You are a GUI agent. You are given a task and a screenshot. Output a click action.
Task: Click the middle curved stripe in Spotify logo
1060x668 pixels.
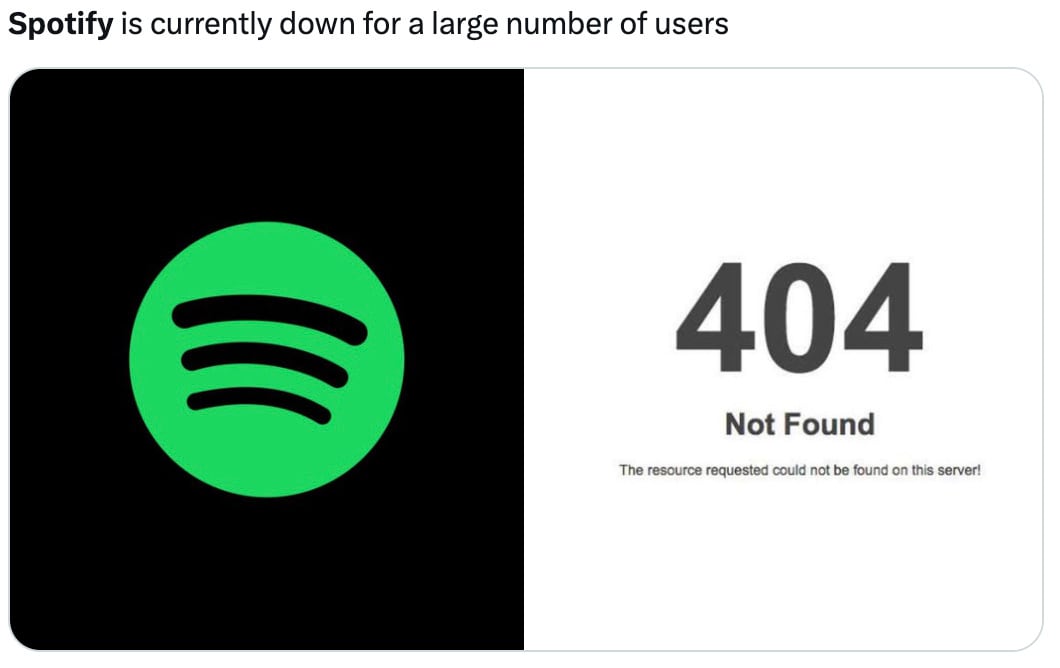263,362
